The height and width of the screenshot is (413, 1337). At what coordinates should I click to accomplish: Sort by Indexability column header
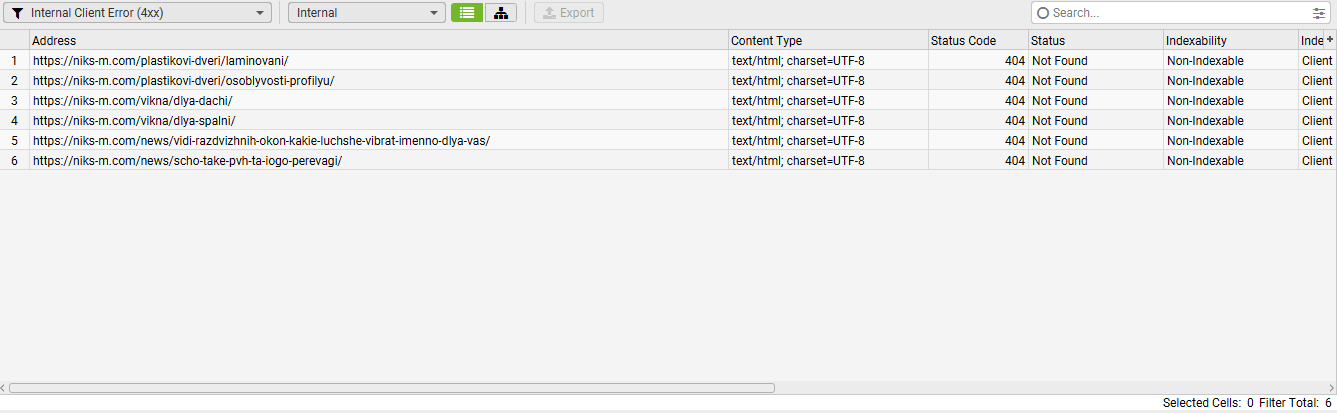tap(1229, 41)
